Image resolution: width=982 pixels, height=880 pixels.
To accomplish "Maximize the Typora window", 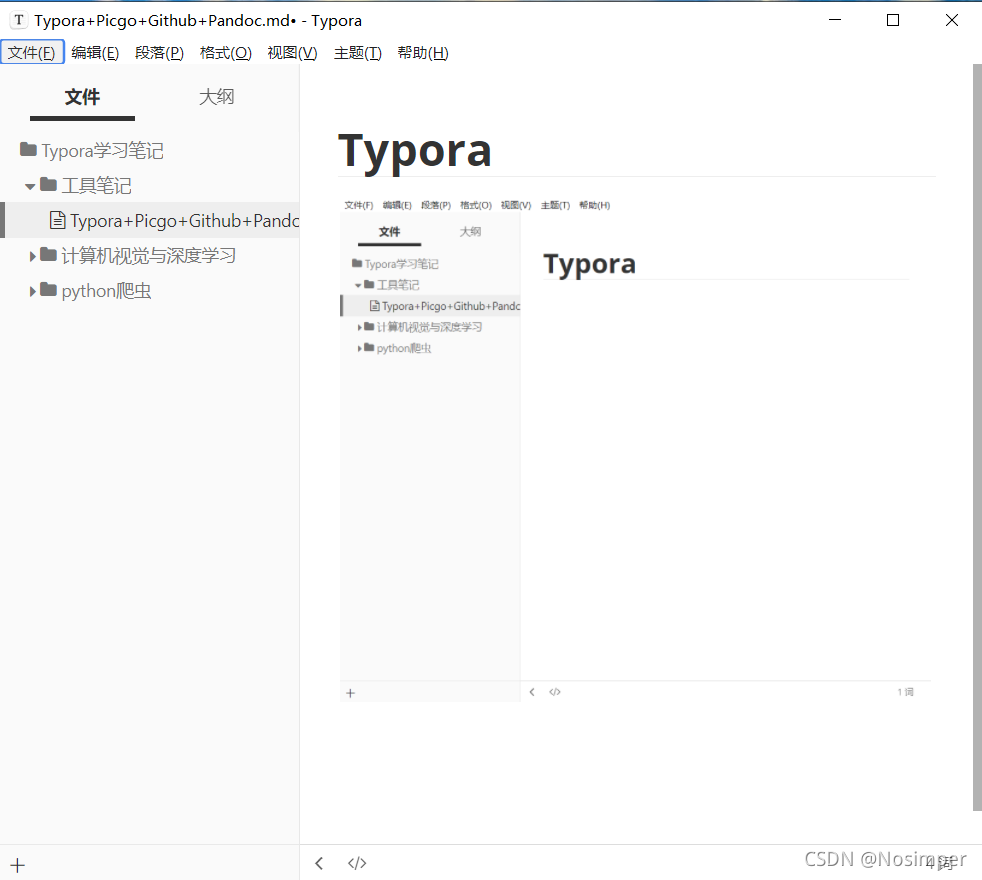I will click(x=893, y=20).
